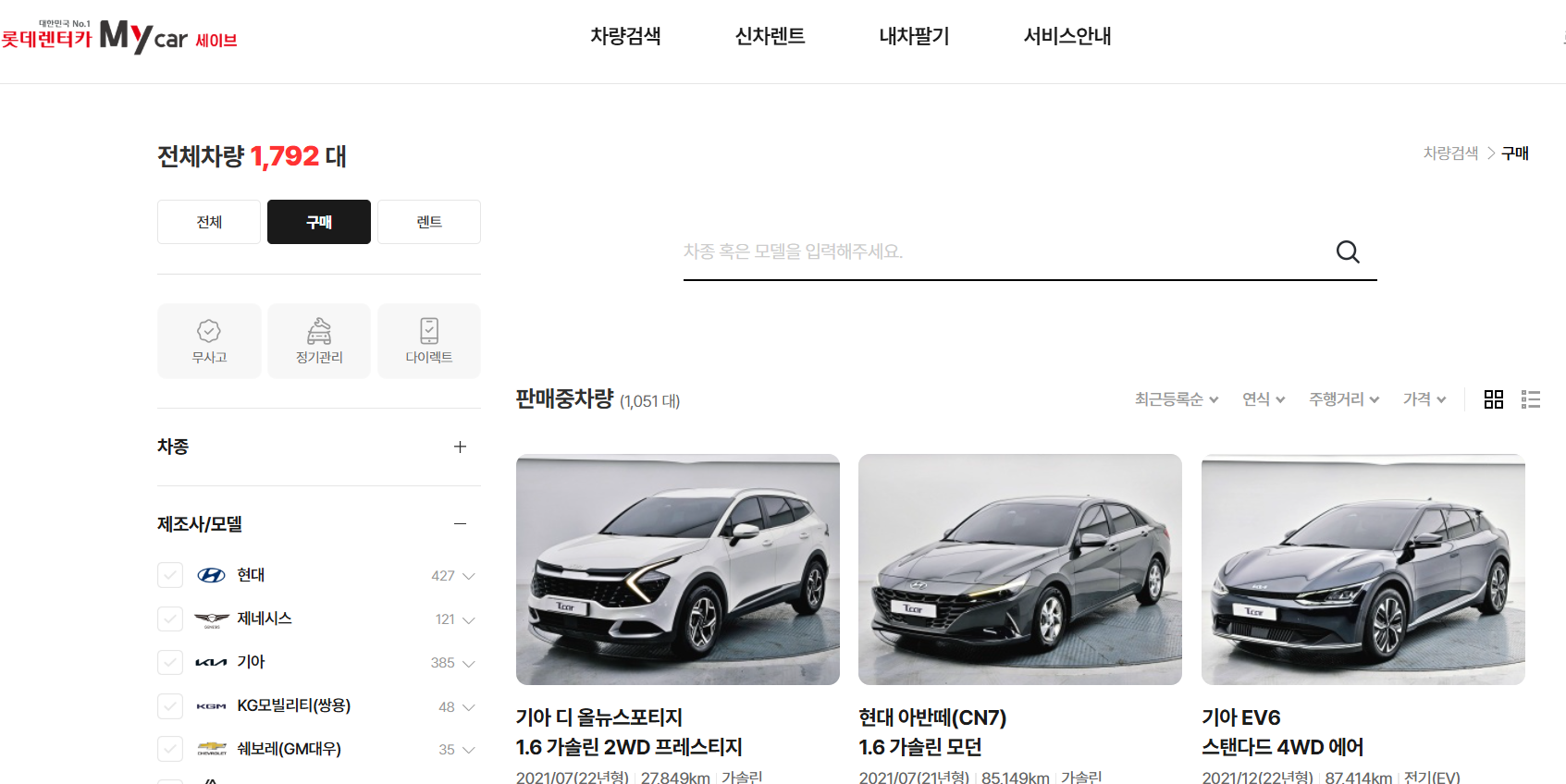Click the 차량검색 breadcrumb link
The height and width of the screenshot is (784, 1566).
(1450, 153)
